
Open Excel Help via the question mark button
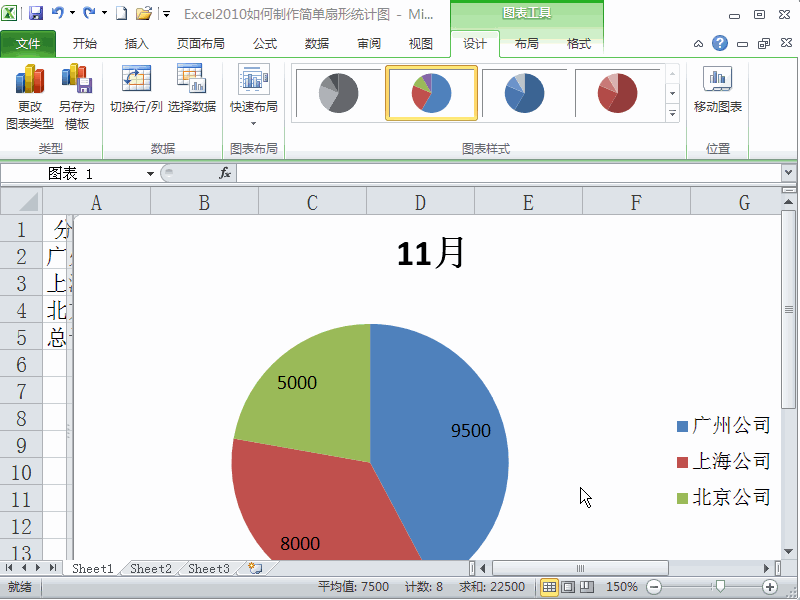(x=718, y=44)
